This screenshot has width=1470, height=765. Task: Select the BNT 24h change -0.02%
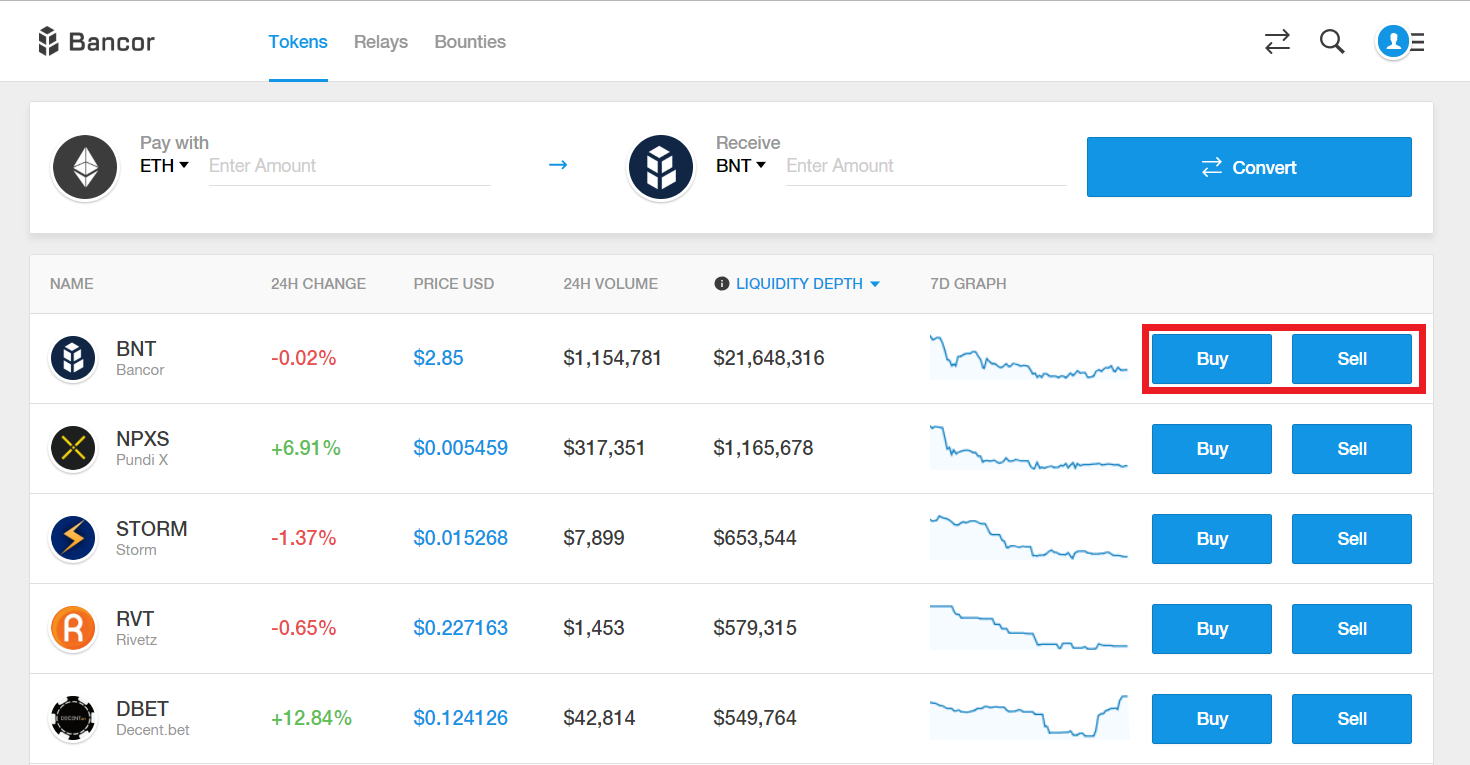[x=304, y=358]
